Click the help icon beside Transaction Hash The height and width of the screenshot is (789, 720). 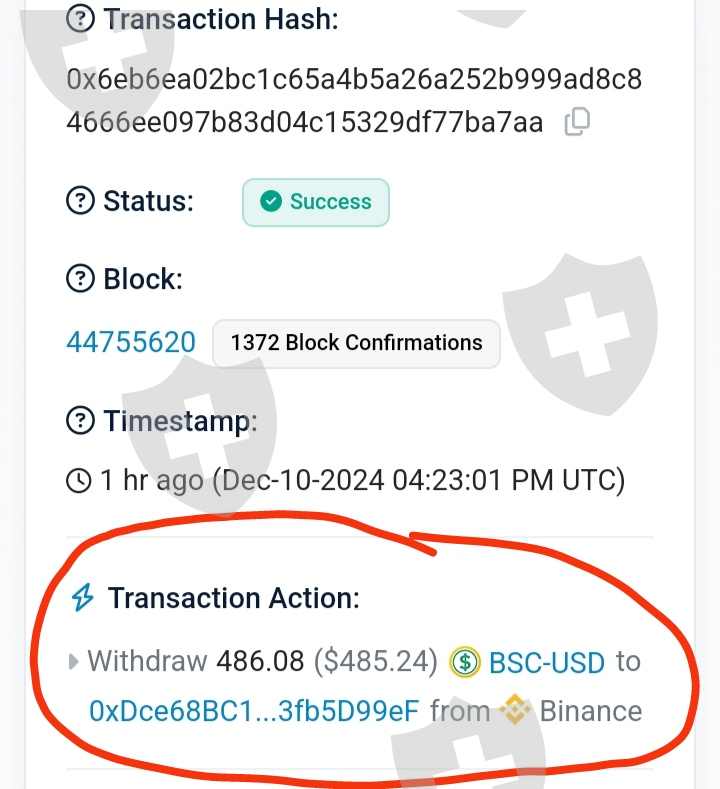pyautogui.click(x=79, y=19)
